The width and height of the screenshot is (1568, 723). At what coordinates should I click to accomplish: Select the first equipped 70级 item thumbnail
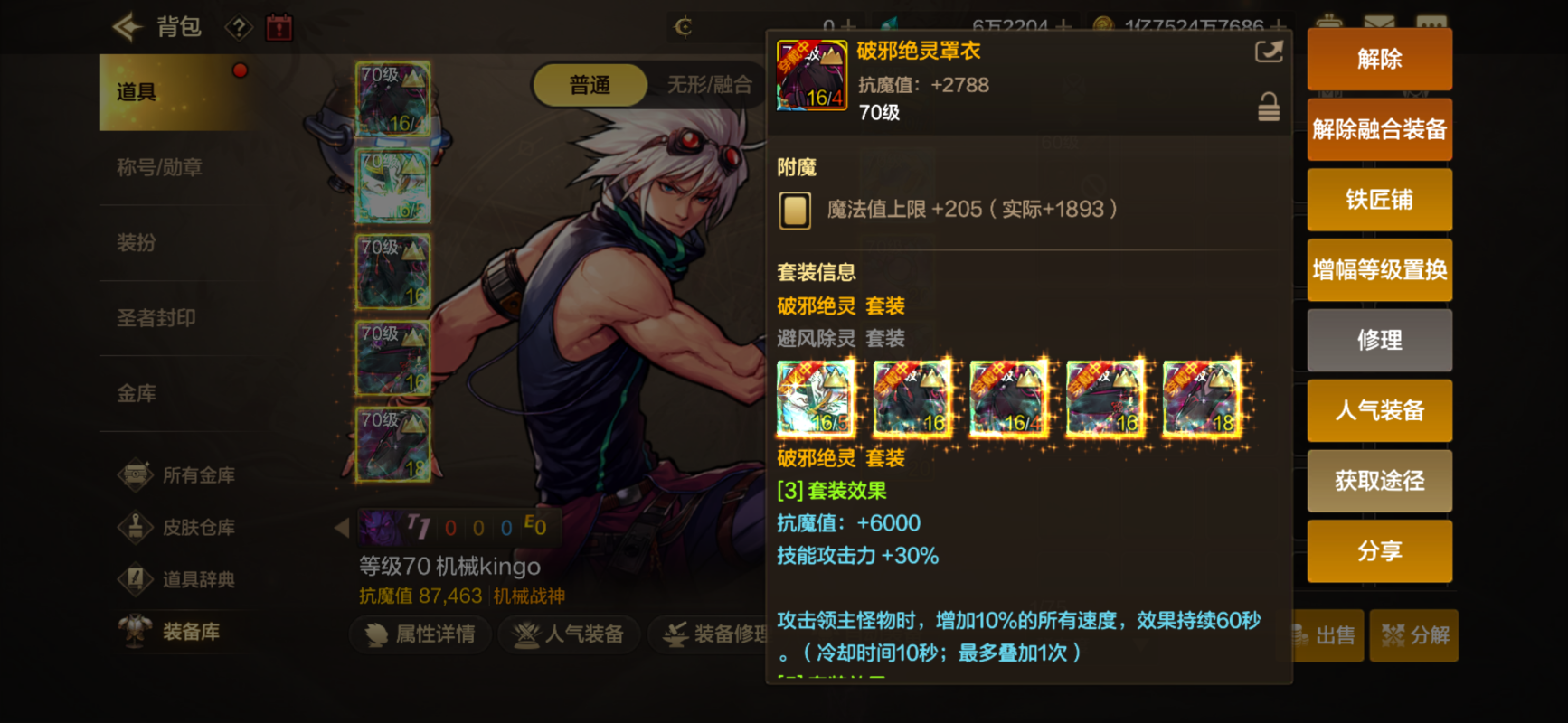[x=393, y=99]
